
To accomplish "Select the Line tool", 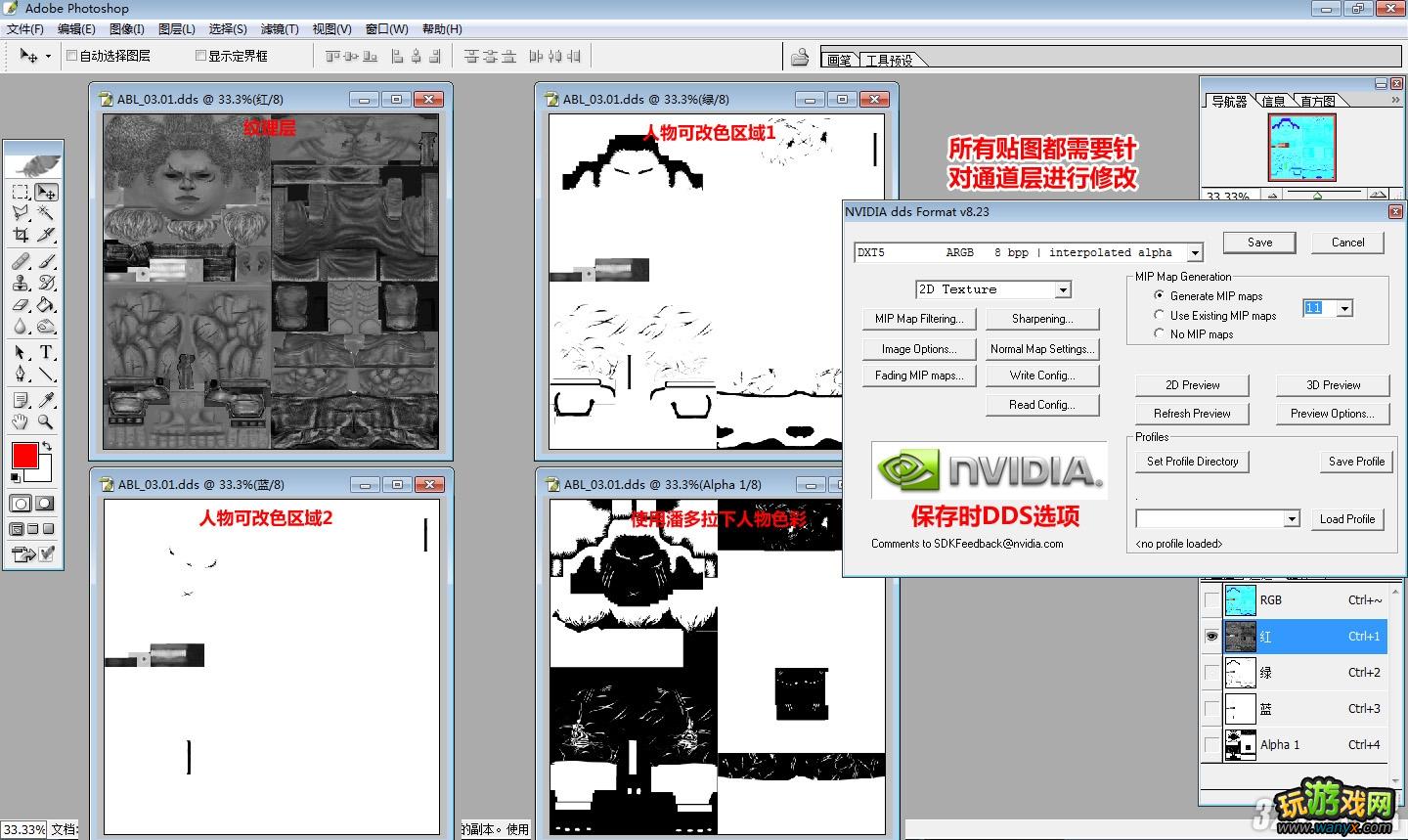I will pyautogui.click(x=46, y=374).
